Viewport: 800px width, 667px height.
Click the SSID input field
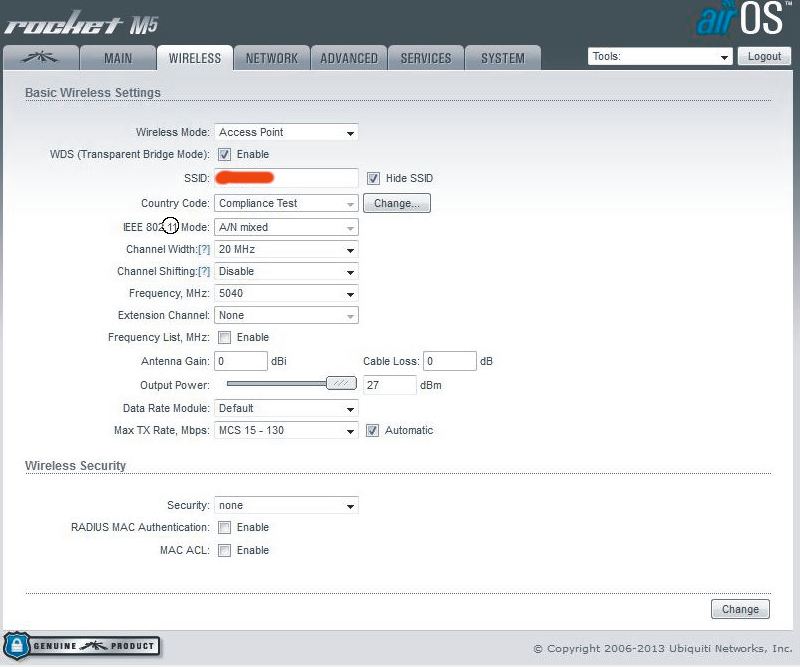[x=286, y=178]
